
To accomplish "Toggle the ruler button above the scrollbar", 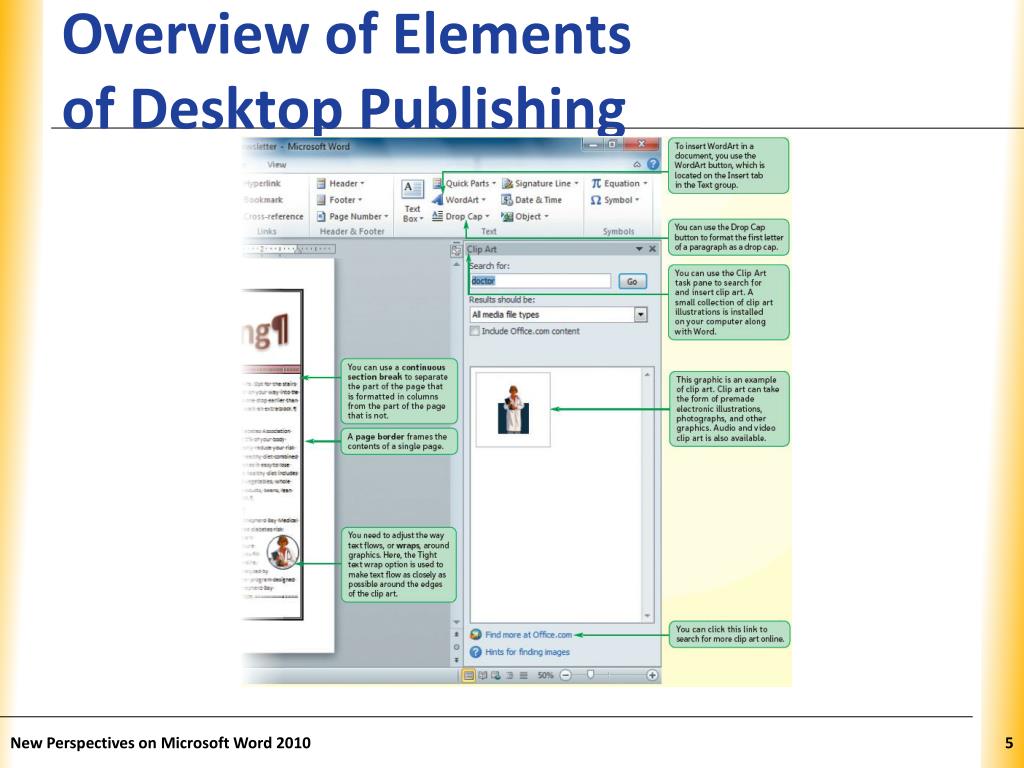I will [x=456, y=250].
